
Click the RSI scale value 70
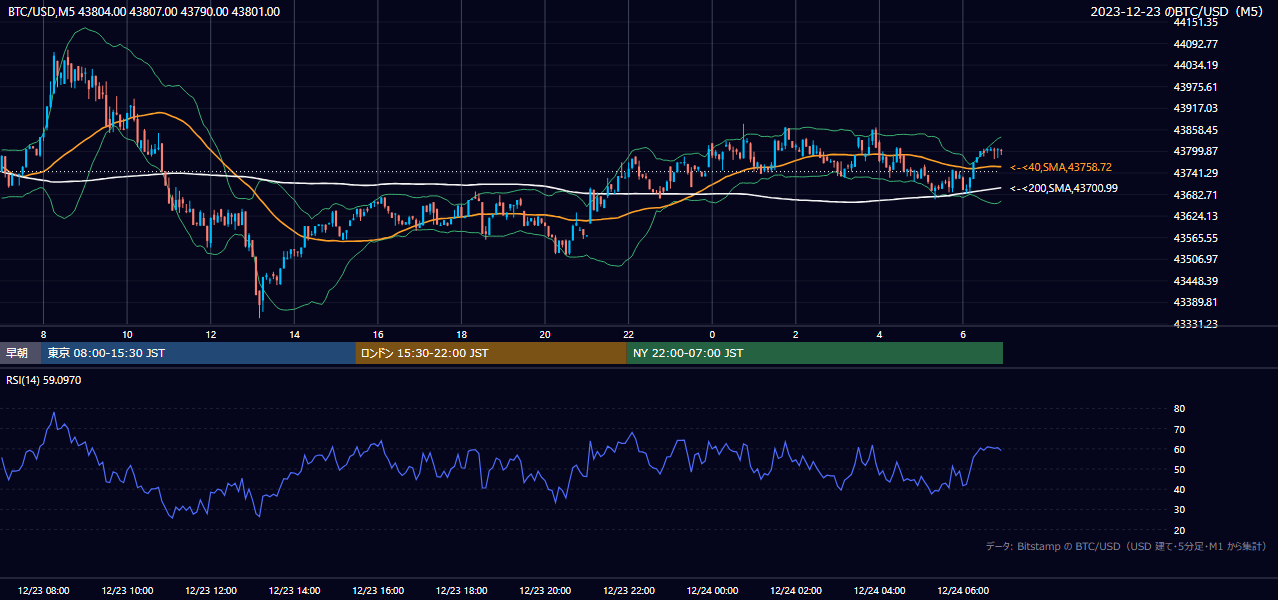pyautogui.click(x=1179, y=429)
